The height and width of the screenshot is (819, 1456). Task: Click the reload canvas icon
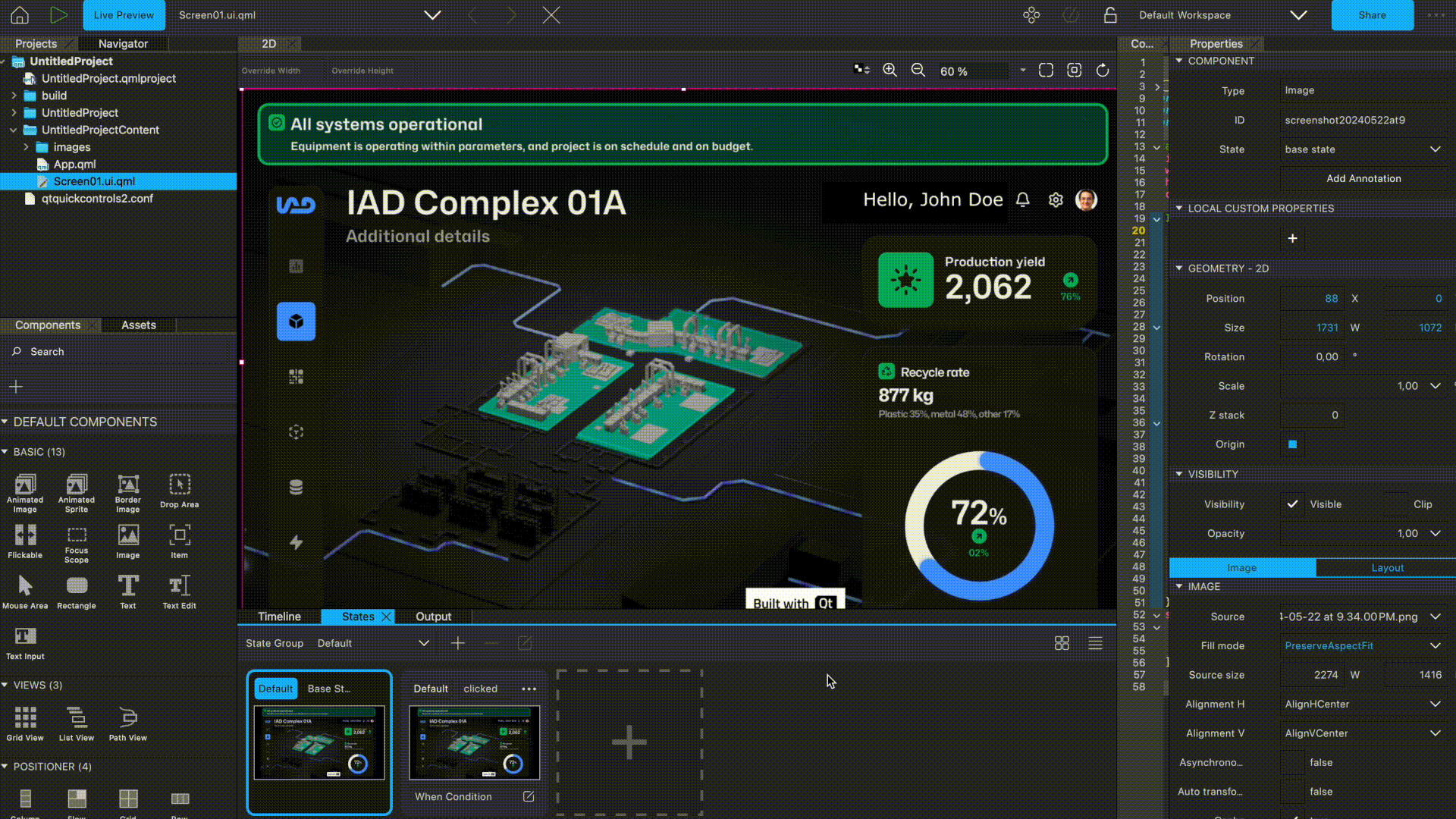click(x=1102, y=71)
